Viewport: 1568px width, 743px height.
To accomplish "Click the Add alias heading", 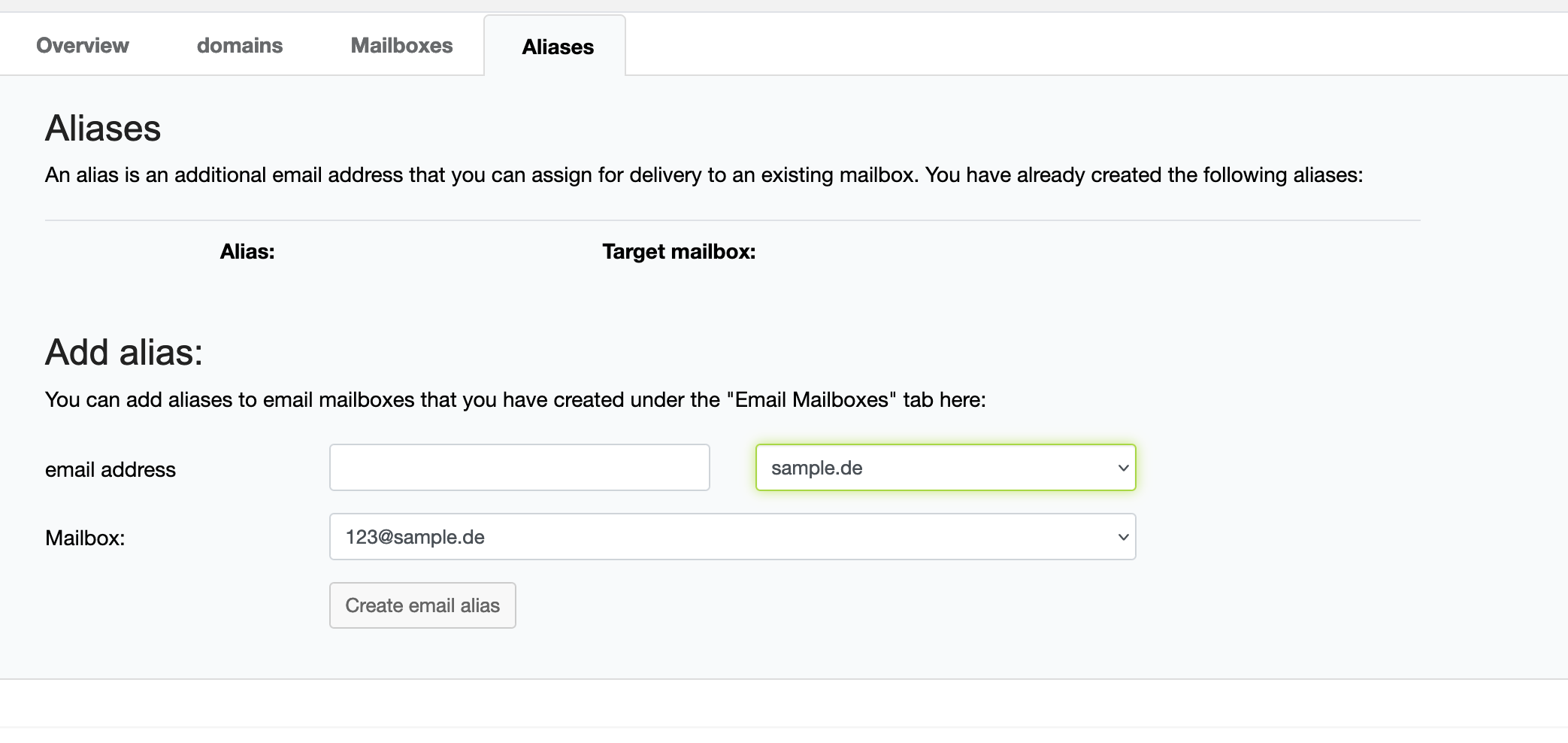I will 124,353.
